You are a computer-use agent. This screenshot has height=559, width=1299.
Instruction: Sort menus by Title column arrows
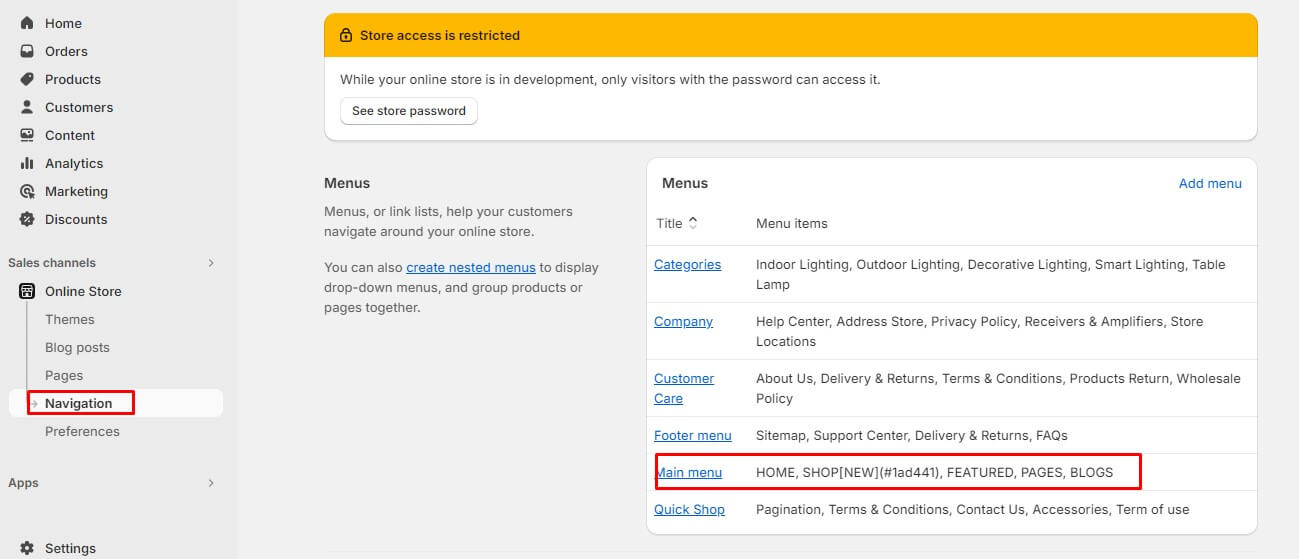[x=693, y=223]
